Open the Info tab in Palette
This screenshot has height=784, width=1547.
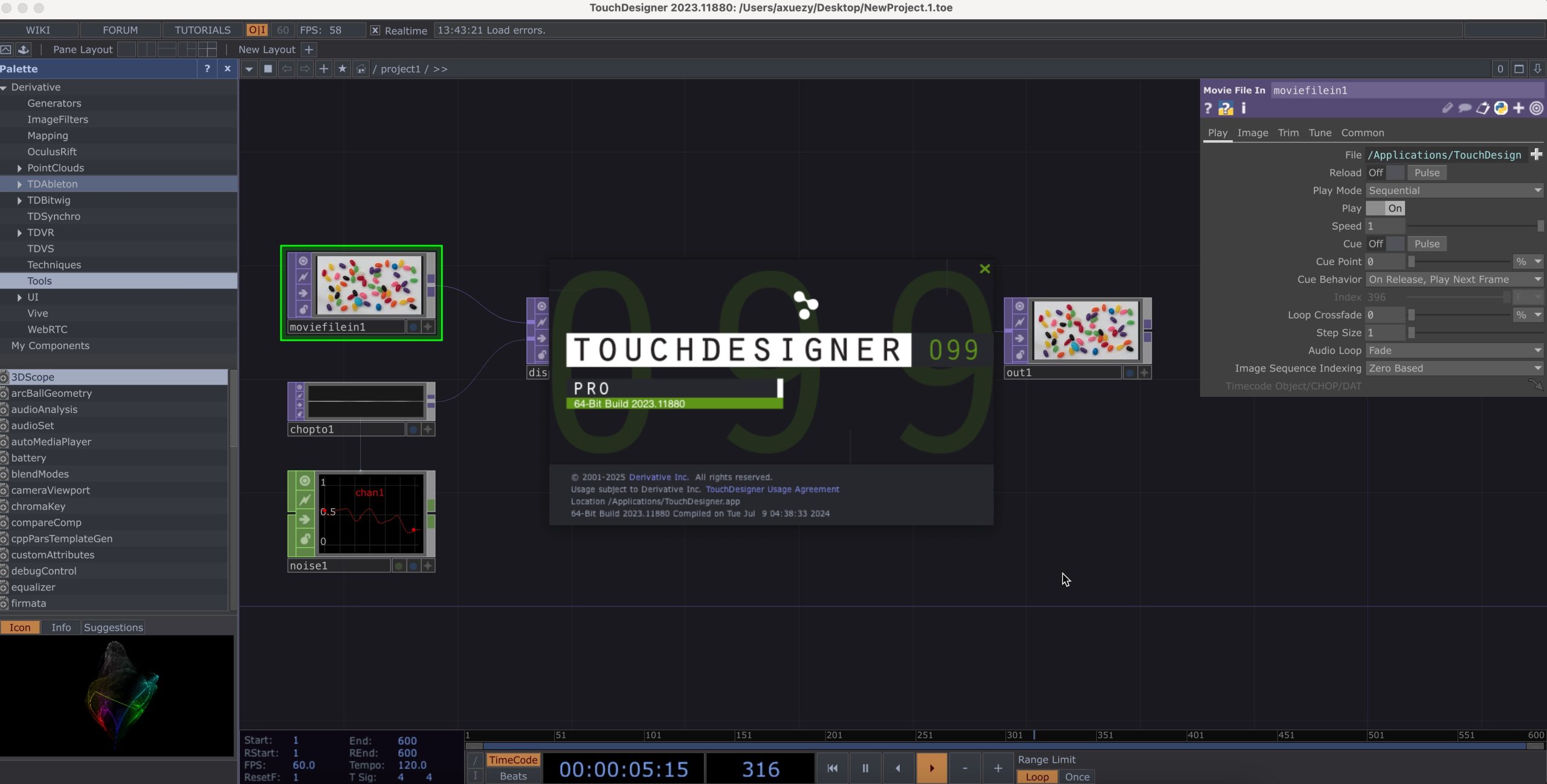pyautogui.click(x=61, y=628)
